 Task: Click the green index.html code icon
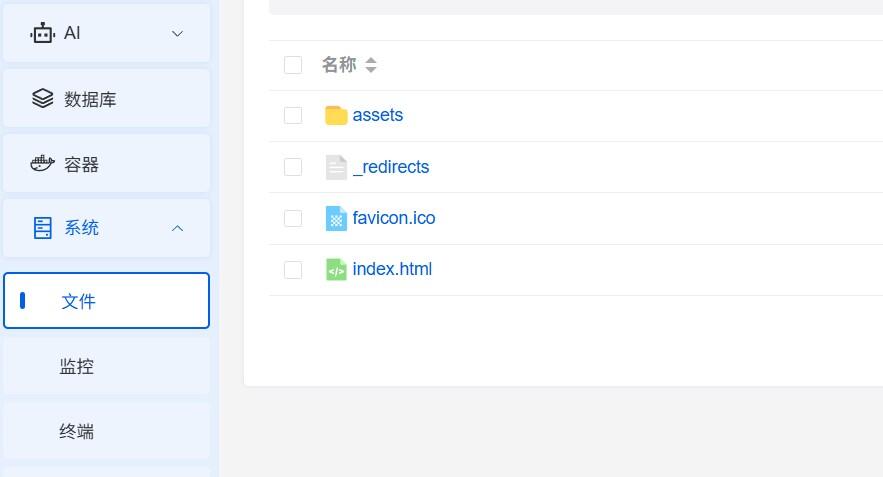pos(336,269)
